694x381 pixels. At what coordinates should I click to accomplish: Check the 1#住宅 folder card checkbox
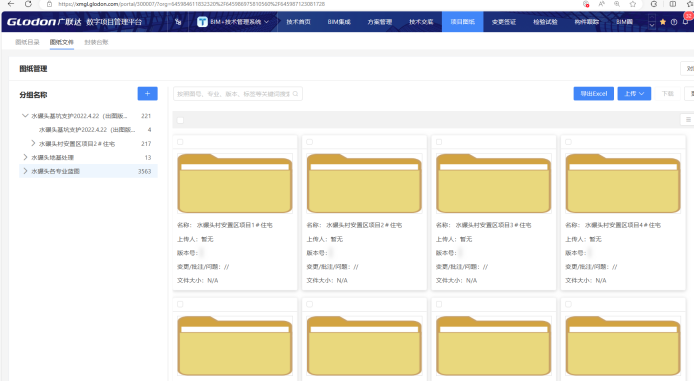(180, 142)
